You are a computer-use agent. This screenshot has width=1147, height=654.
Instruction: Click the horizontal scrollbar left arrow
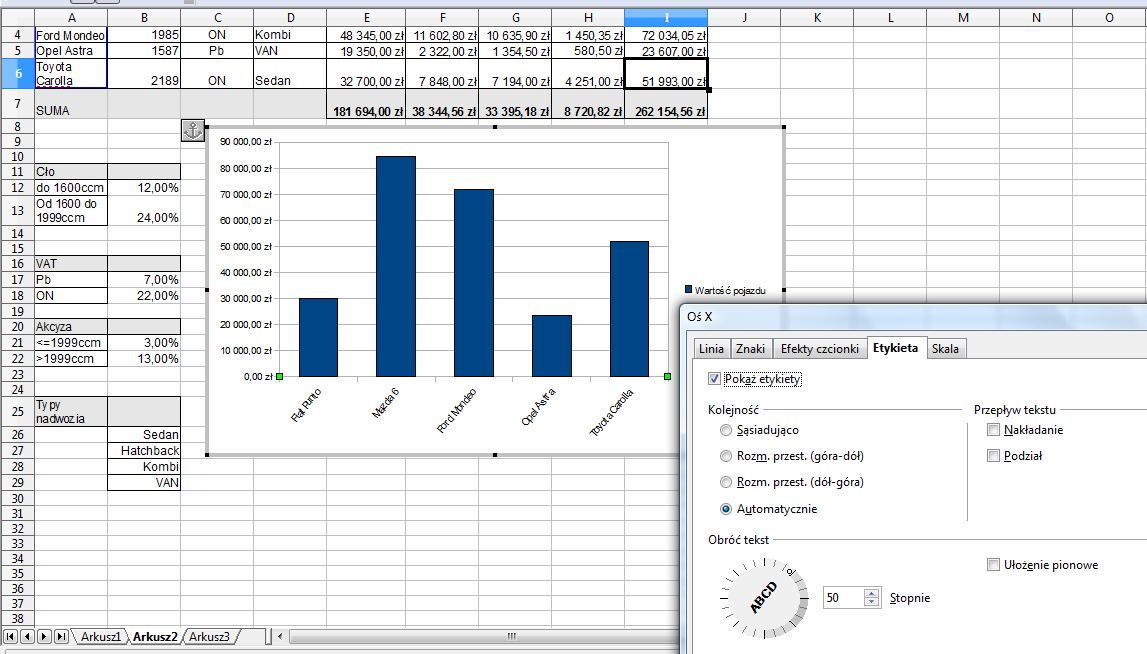pos(280,636)
